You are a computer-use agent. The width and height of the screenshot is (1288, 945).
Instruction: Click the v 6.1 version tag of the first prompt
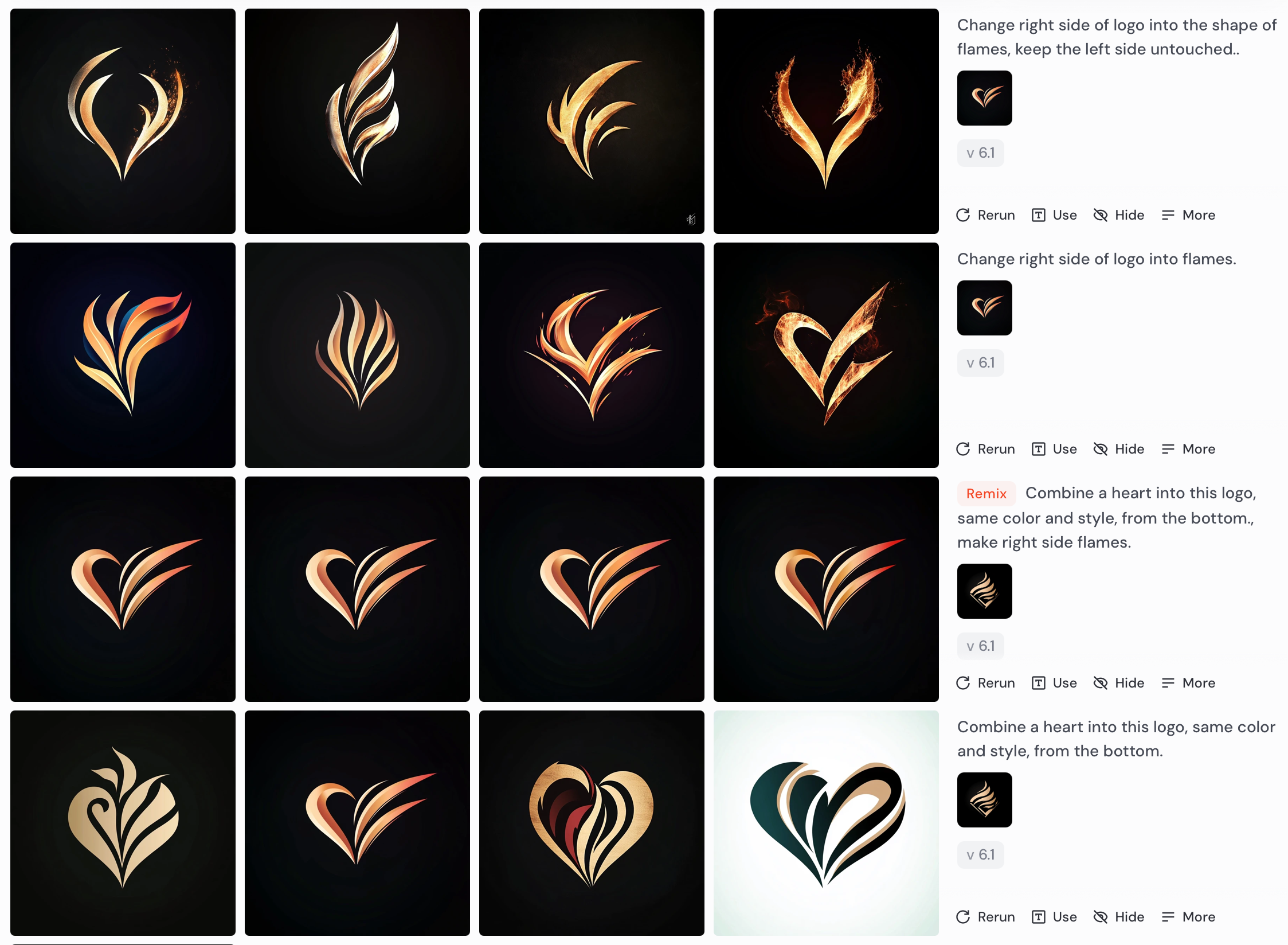point(981,153)
